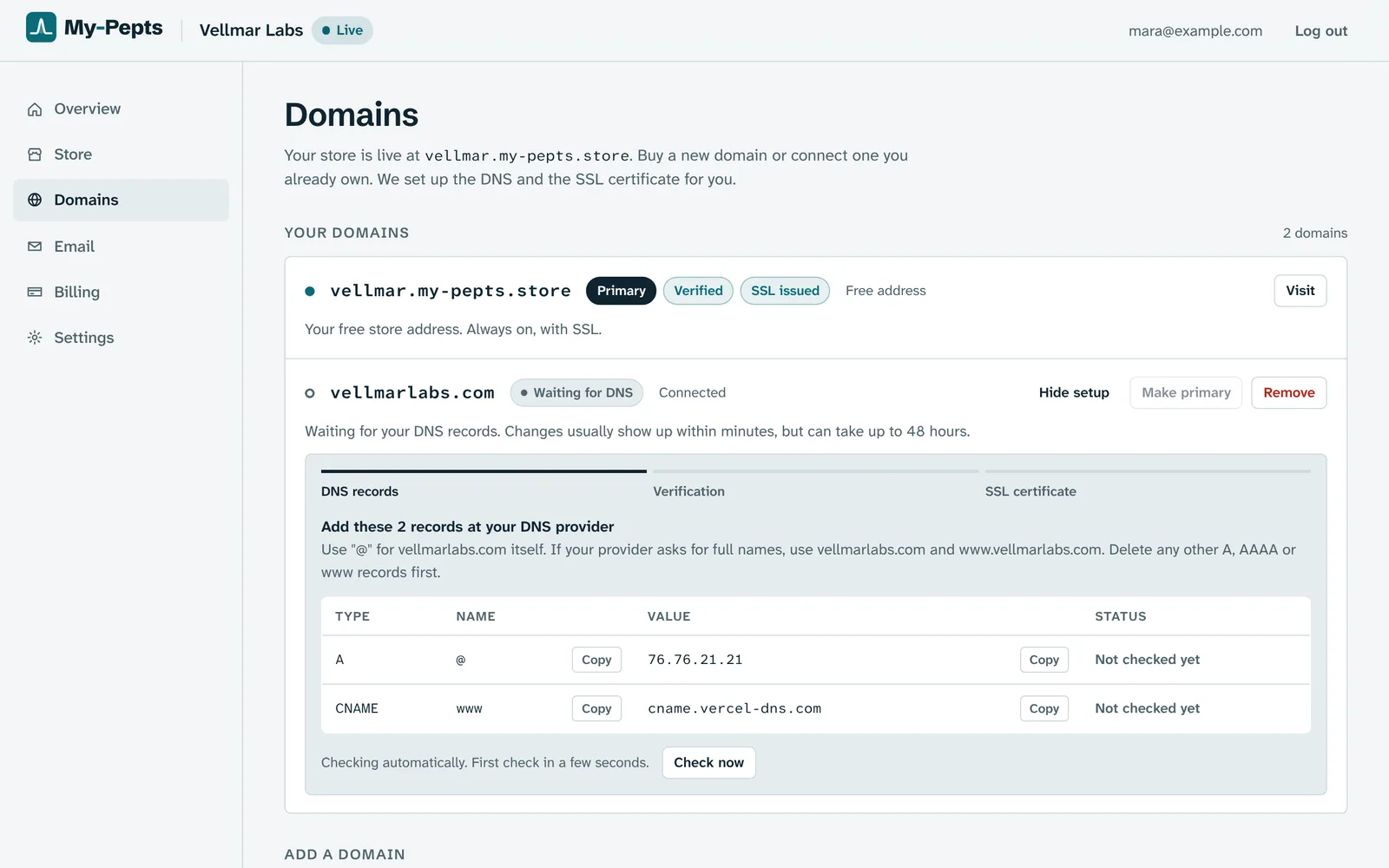Open the Overview page
This screenshot has height=868, width=1389.
point(121,109)
